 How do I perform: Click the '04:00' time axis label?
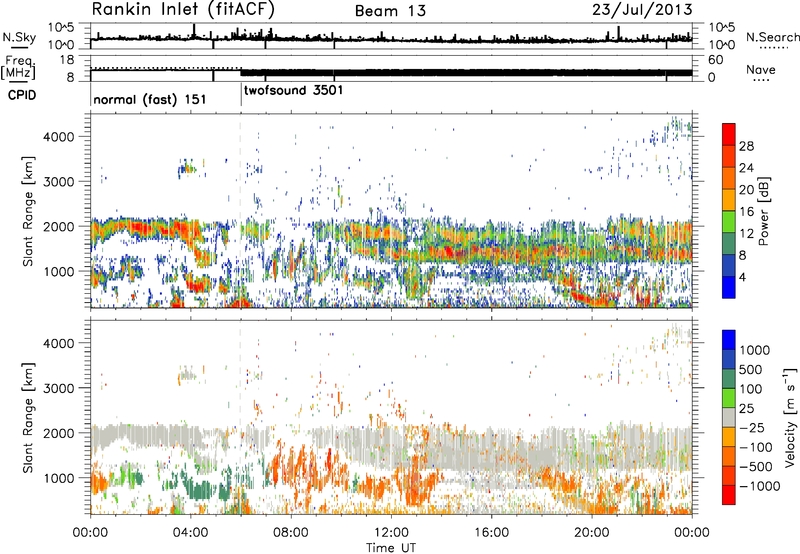click(x=191, y=533)
